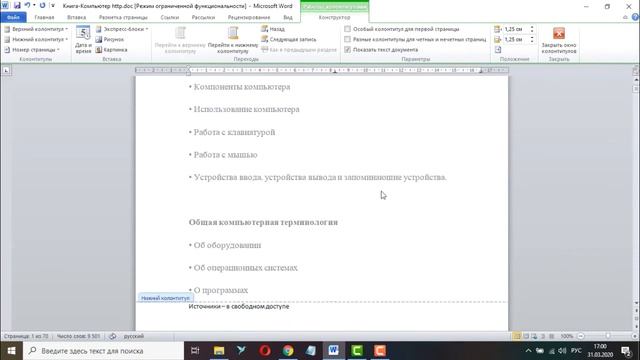The image size is (640, 360).
Task: Open File Explorer from taskbar
Action: 219,351
